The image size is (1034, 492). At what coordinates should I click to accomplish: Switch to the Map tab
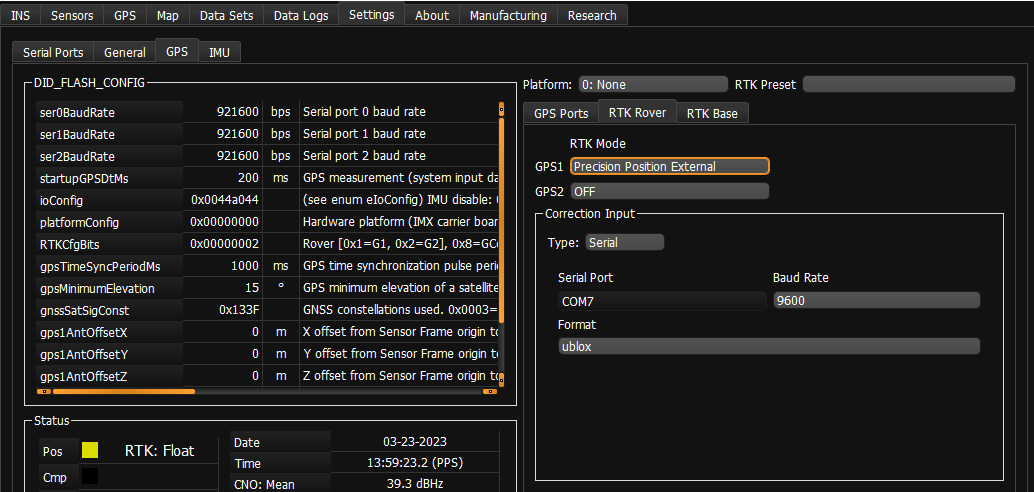click(167, 15)
